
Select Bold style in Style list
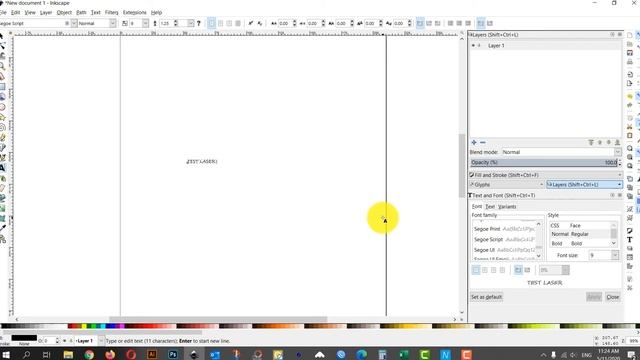point(580,243)
